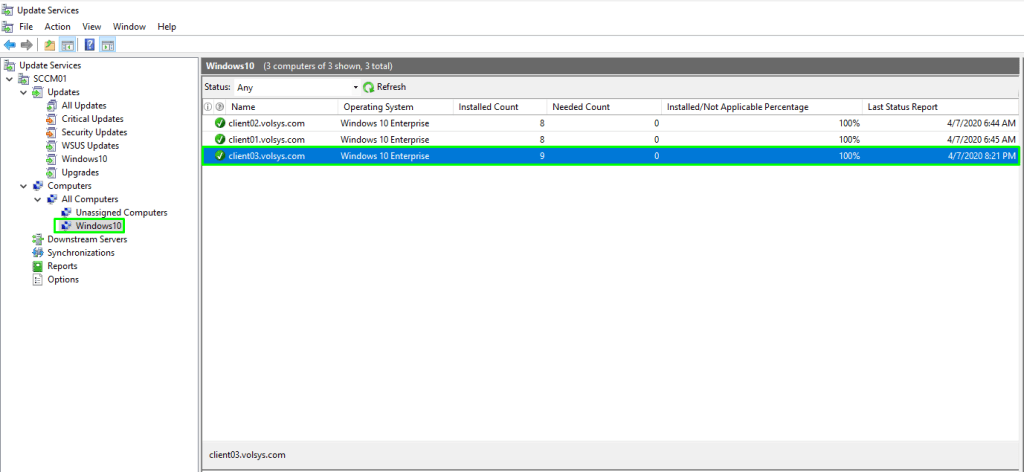Screen dimensions: 1024x472
Task: Click green status icon for client01.volsys.com
Action: pyautogui.click(x=220, y=139)
